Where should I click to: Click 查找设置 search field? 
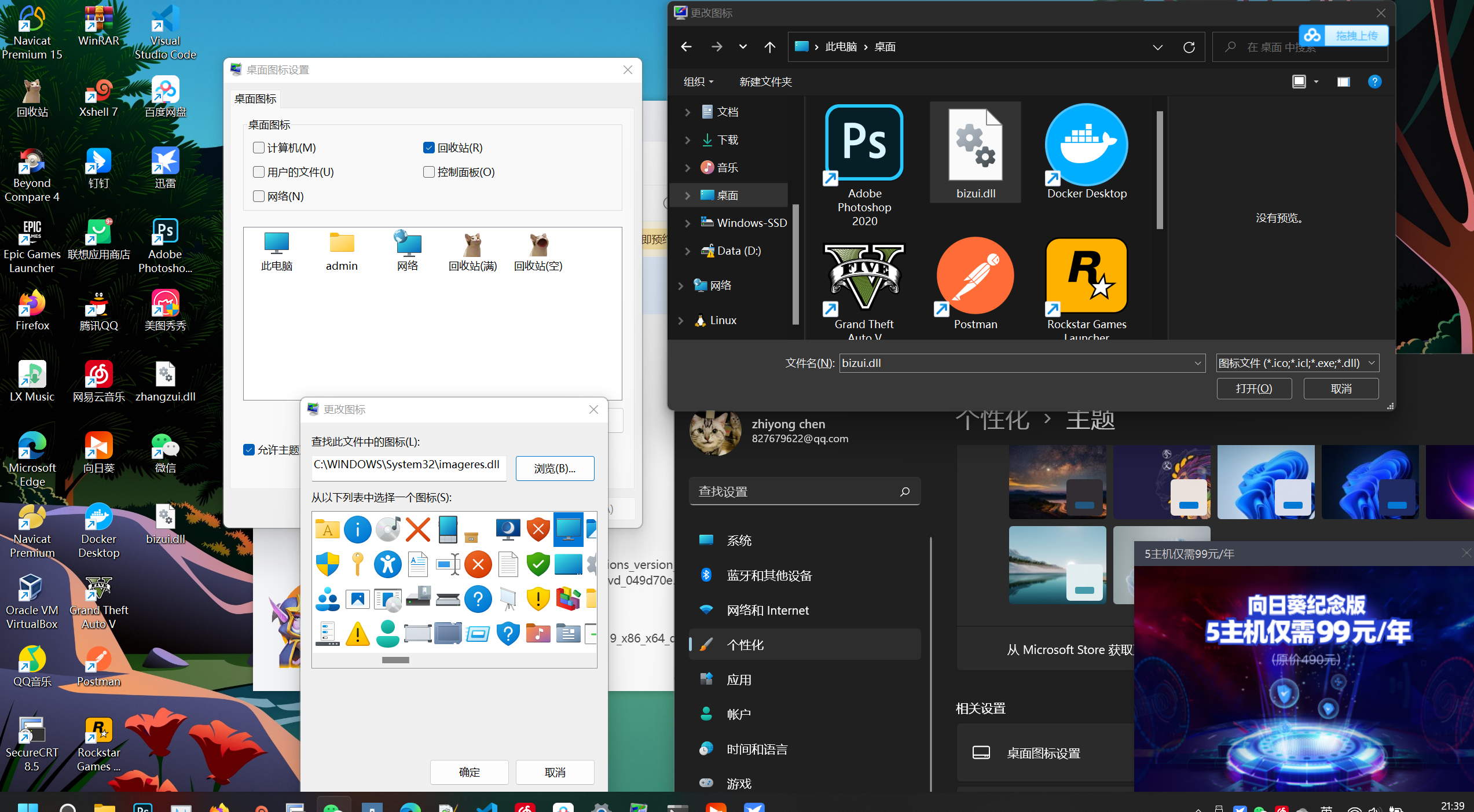point(804,491)
